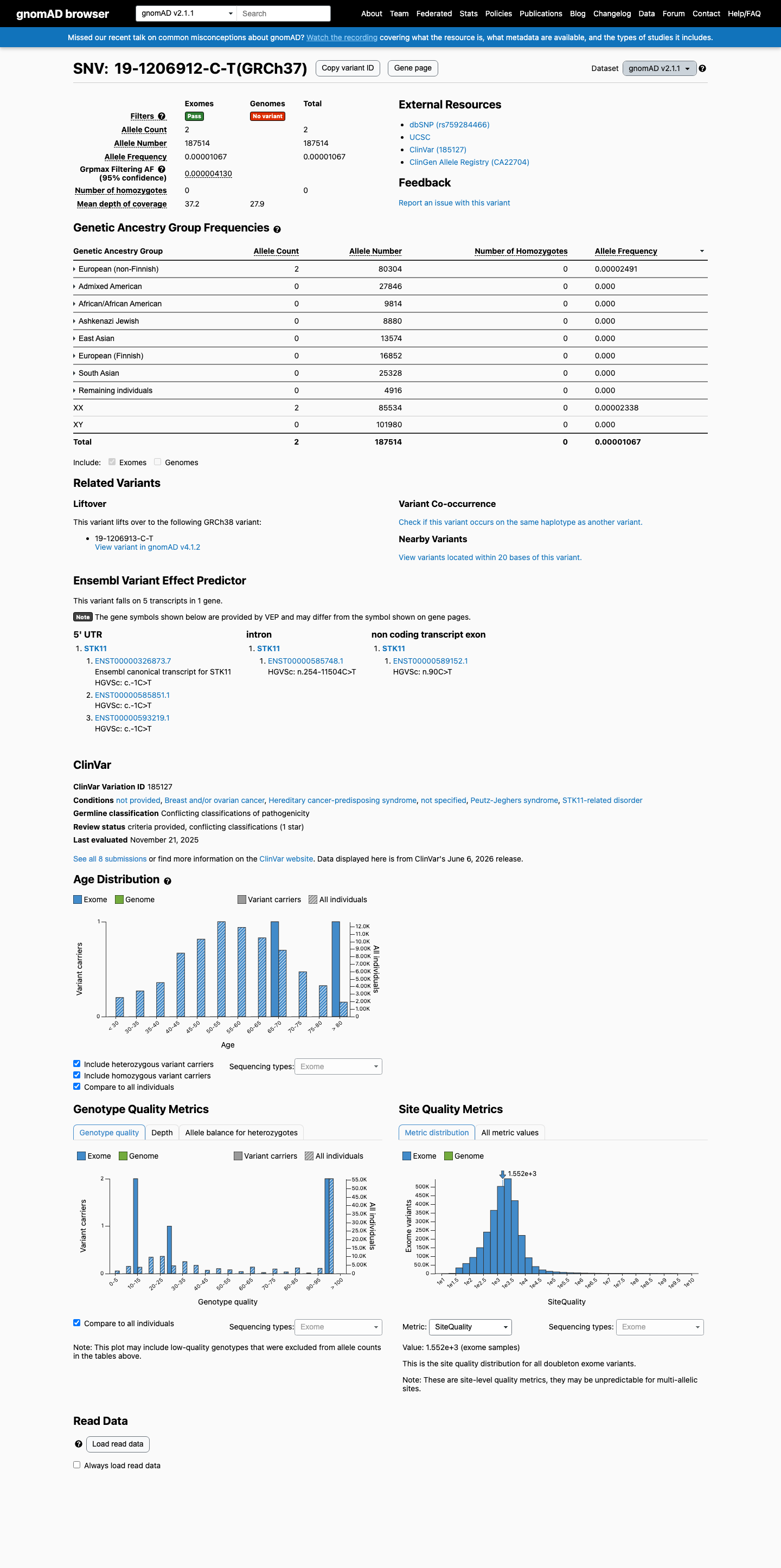Open Age Distribution Sequencing types dropdown

338,1066
